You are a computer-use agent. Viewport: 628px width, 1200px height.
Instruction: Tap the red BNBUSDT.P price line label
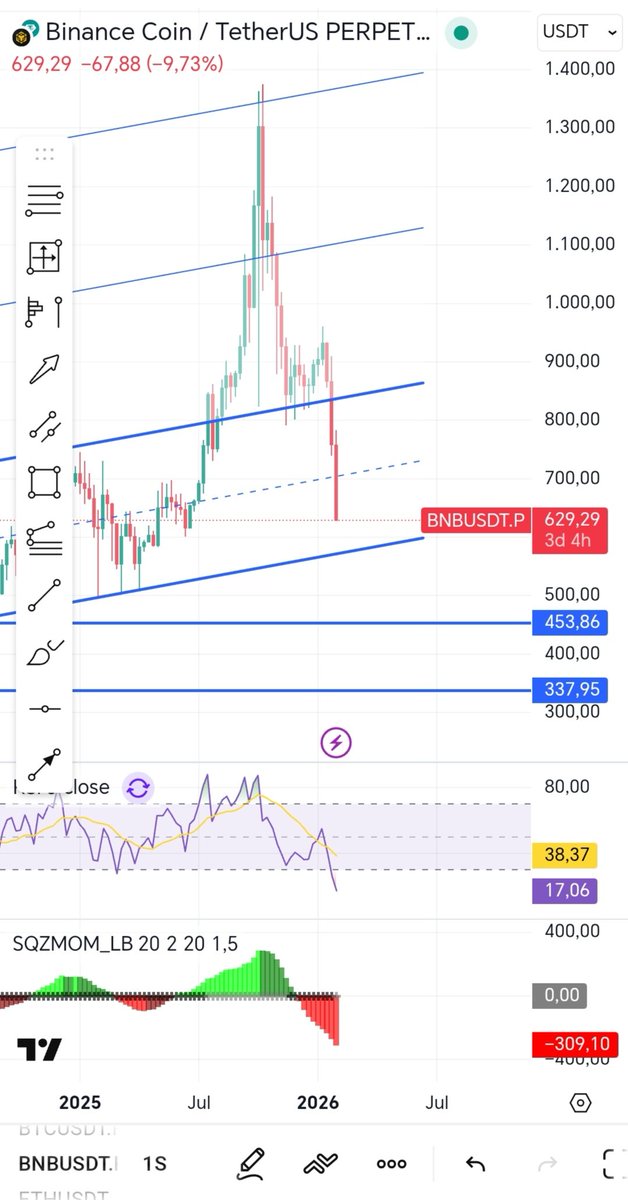point(477,520)
